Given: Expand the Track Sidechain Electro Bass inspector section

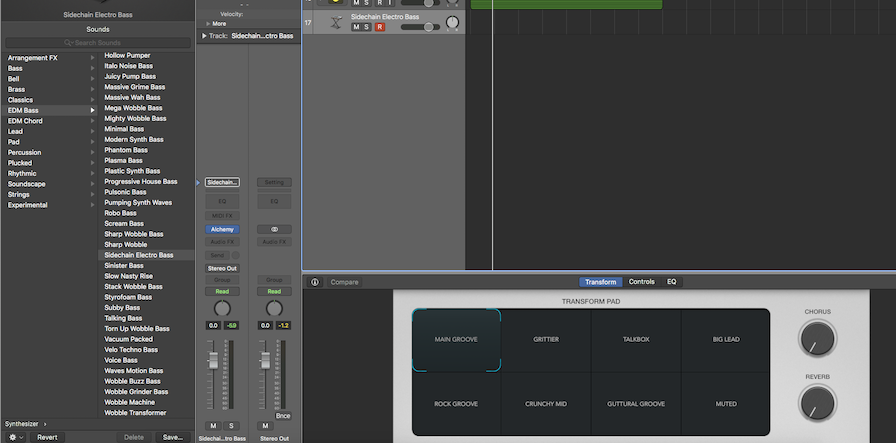Looking at the screenshot, I should click(205, 36).
